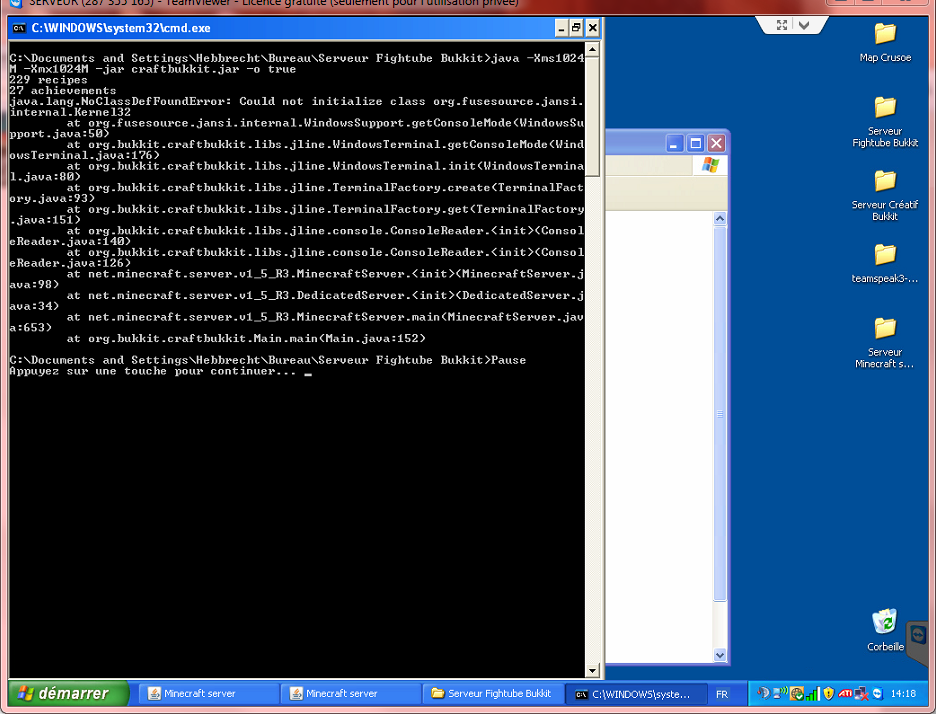The image size is (936, 714).
Task: Click the background window vertical scroll thumb
Action: click(720, 413)
